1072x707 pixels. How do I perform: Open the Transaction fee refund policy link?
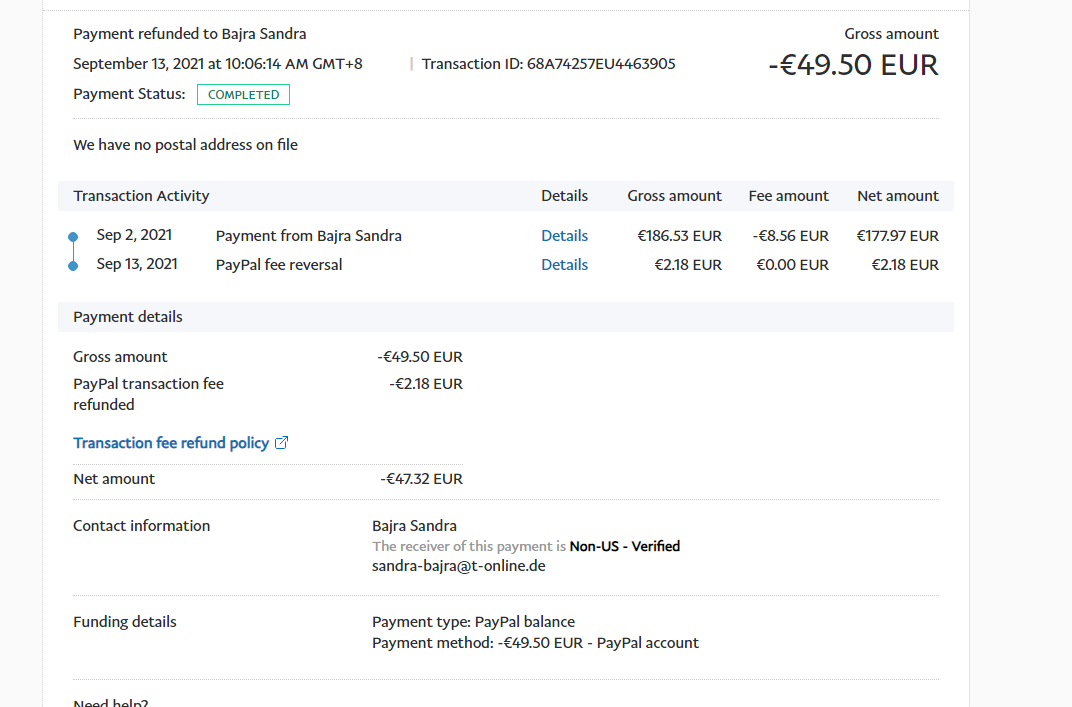(171, 443)
